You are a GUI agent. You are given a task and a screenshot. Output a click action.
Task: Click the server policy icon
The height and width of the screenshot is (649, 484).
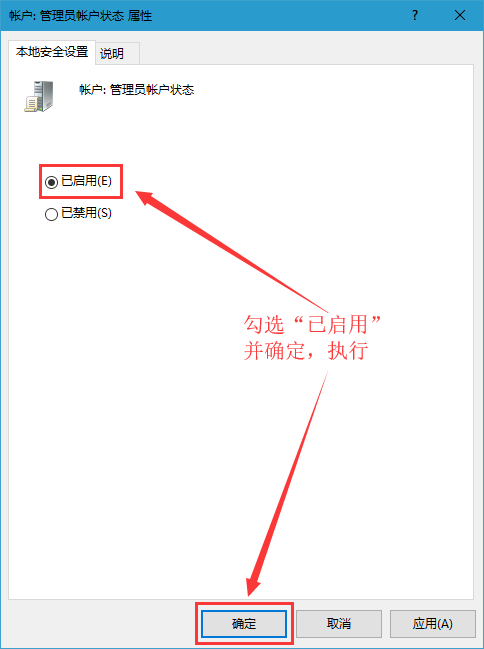39,96
